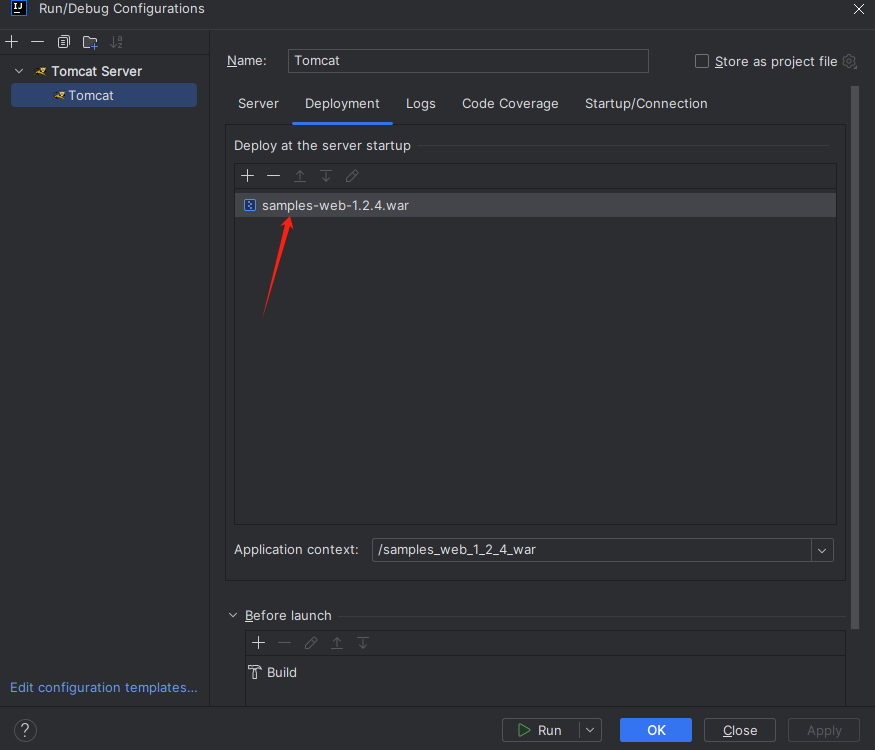This screenshot has width=875, height=750.
Task: Sort configurations alphabetically
Action: coord(117,42)
